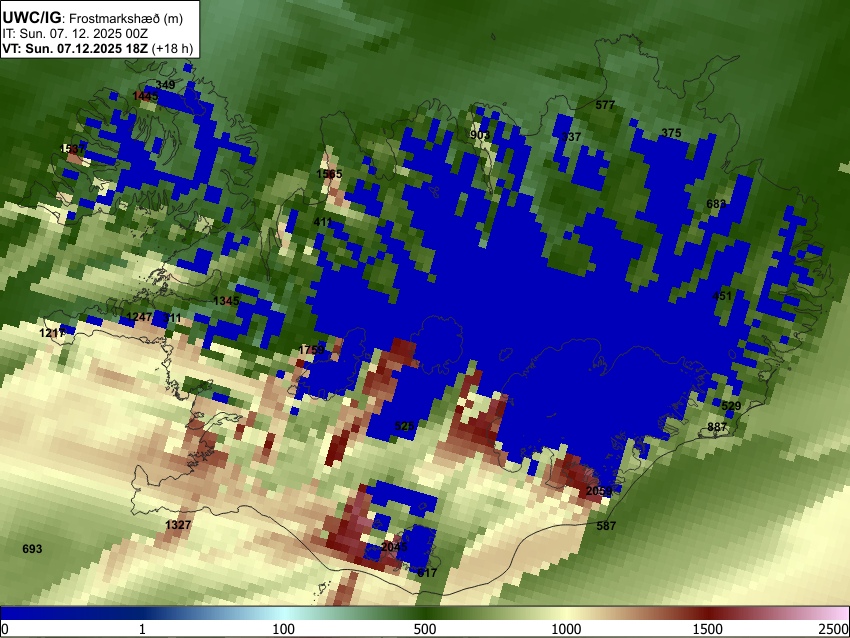Viewport: 850px width, 638px height.
Task: Select the 693 value over the ocean
Action: [x=32, y=549]
